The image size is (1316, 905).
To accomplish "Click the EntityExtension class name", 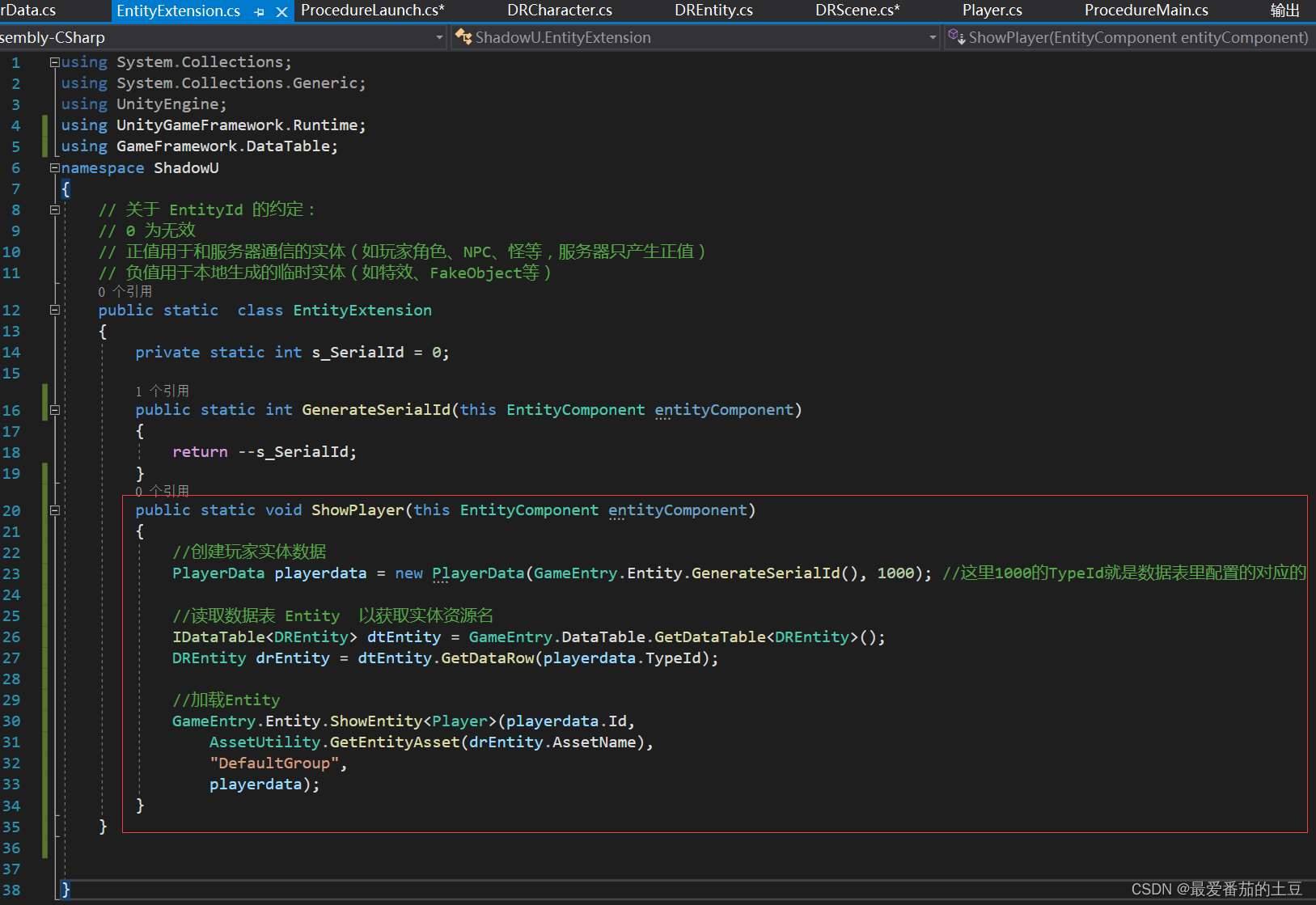I will coord(362,311).
